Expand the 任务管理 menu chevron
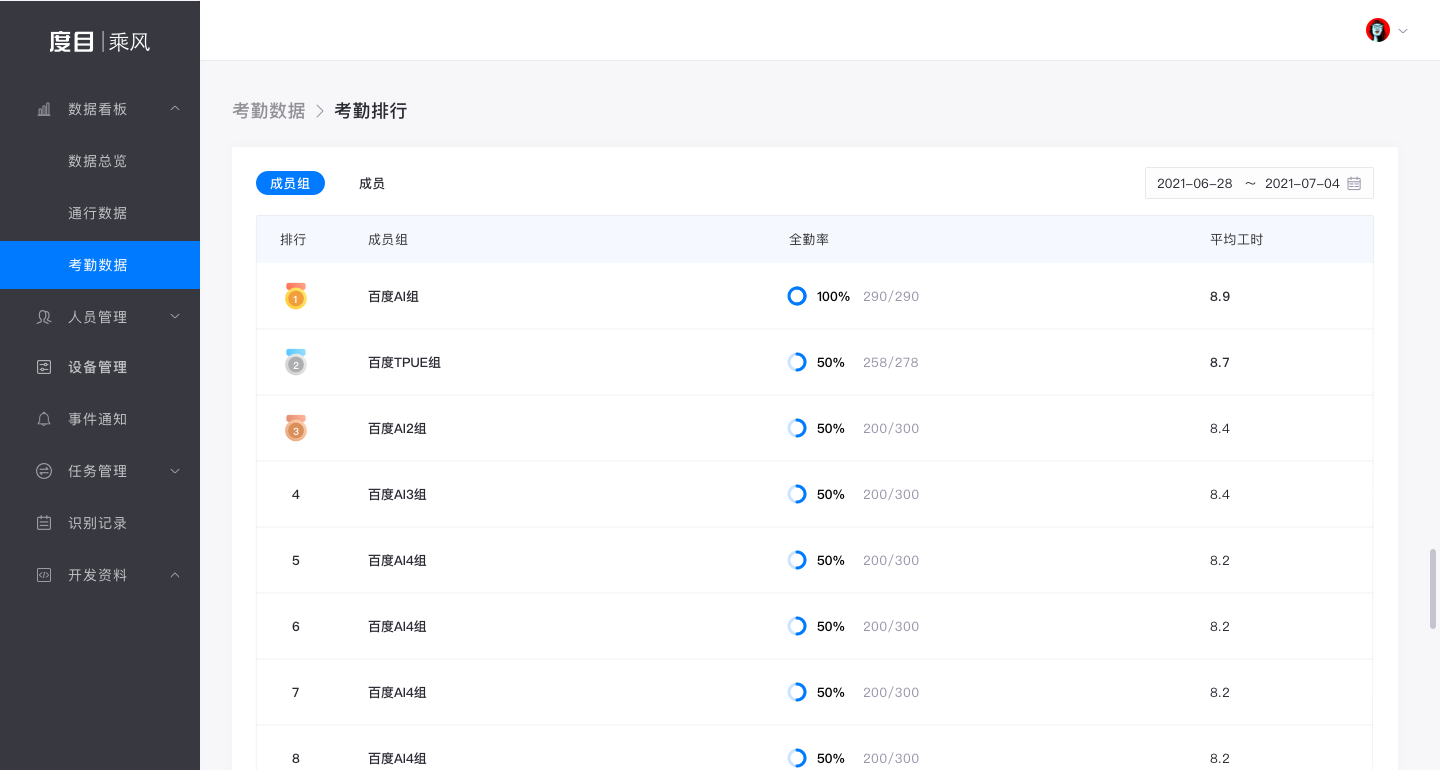1440x770 pixels. click(175, 471)
